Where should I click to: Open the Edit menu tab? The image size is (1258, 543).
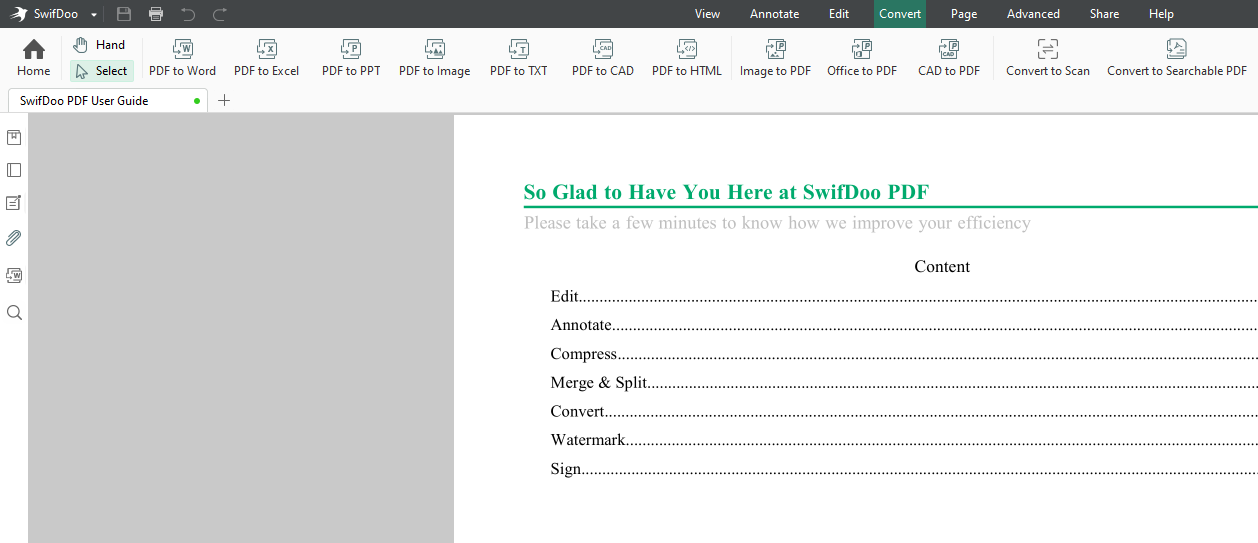pyautogui.click(x=839, y=14)
